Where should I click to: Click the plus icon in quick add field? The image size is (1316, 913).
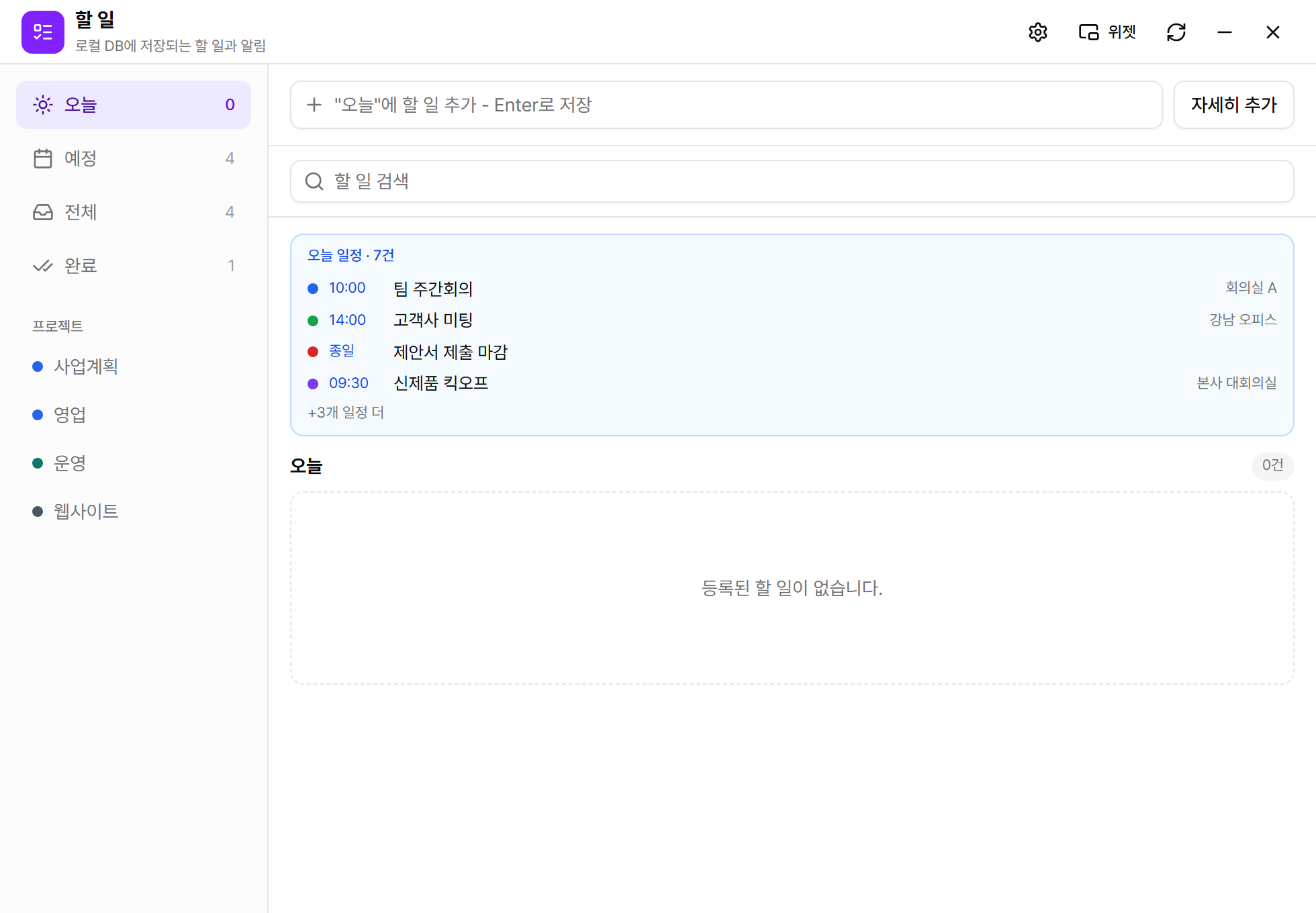point(314,105)
